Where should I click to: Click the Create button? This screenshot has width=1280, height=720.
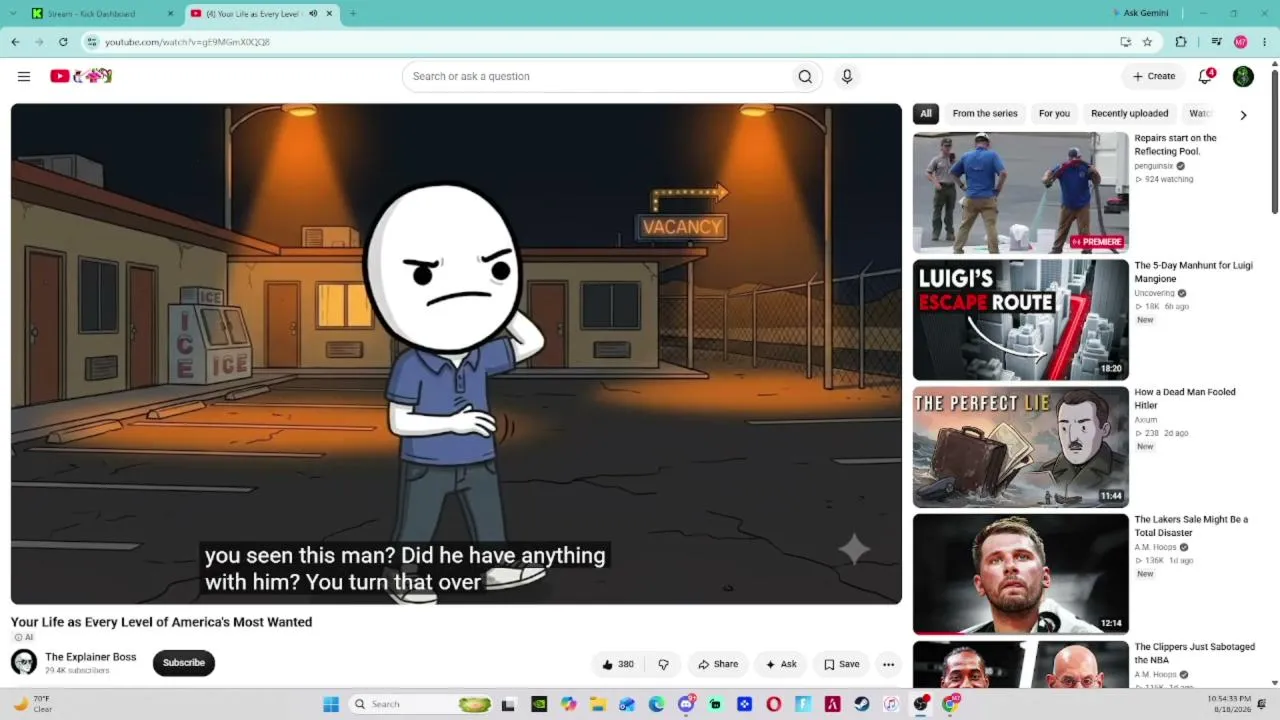pos(1154,76)
